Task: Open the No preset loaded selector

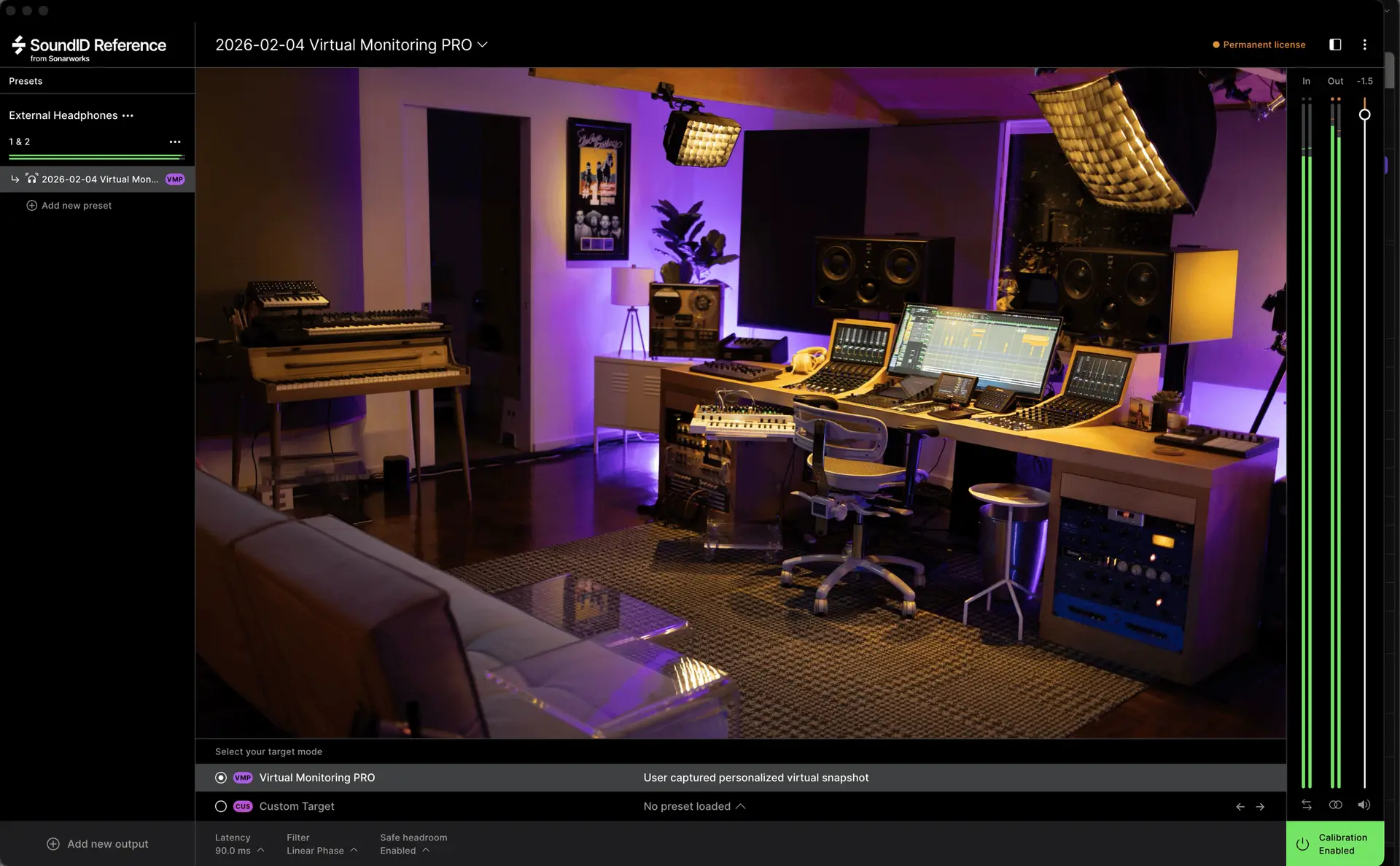Action: coord(693,806)
